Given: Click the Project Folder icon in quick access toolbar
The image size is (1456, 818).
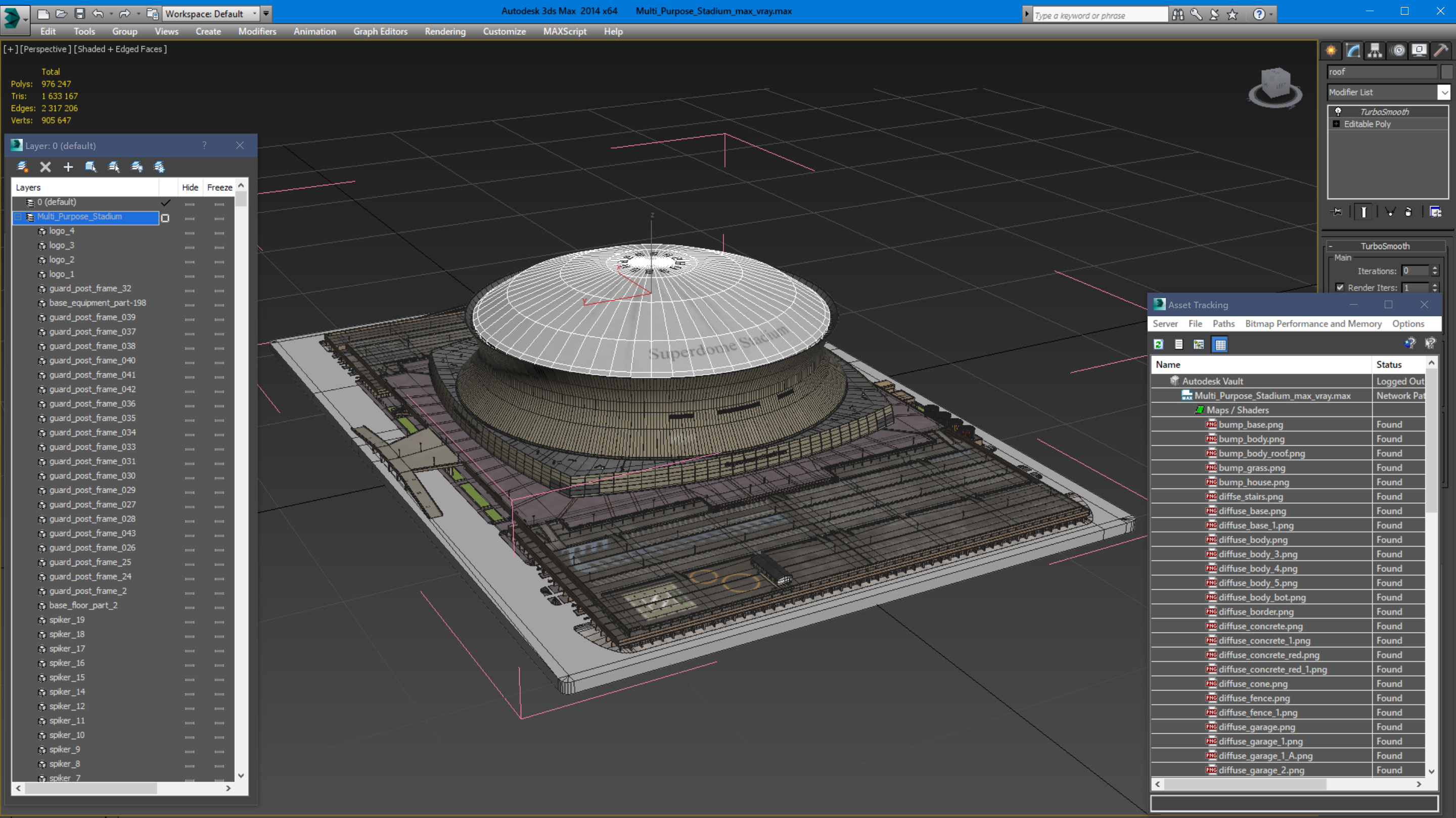Looking at the screenshot, I should (x=152, y=14).
